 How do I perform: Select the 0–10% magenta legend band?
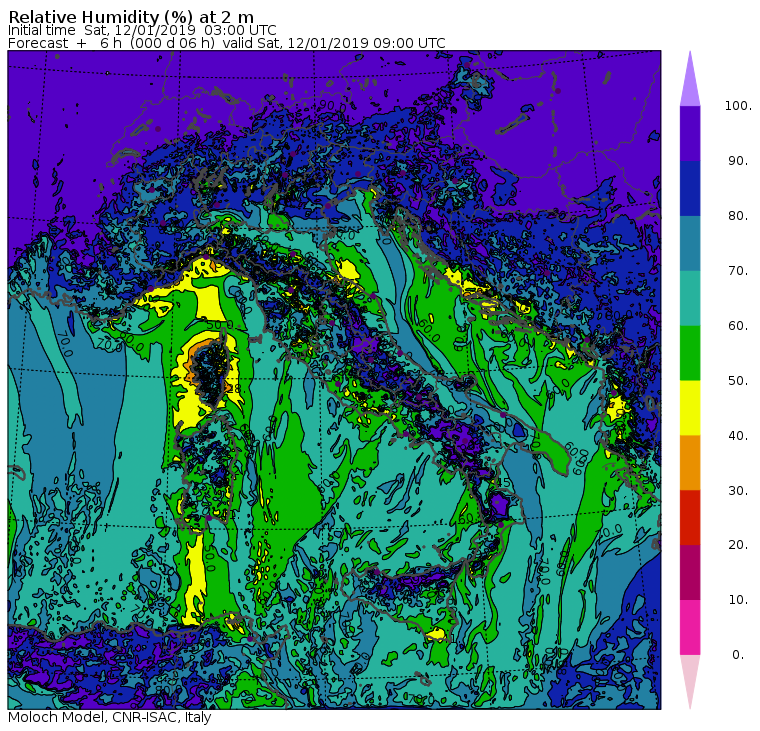[x=690, y=627]
